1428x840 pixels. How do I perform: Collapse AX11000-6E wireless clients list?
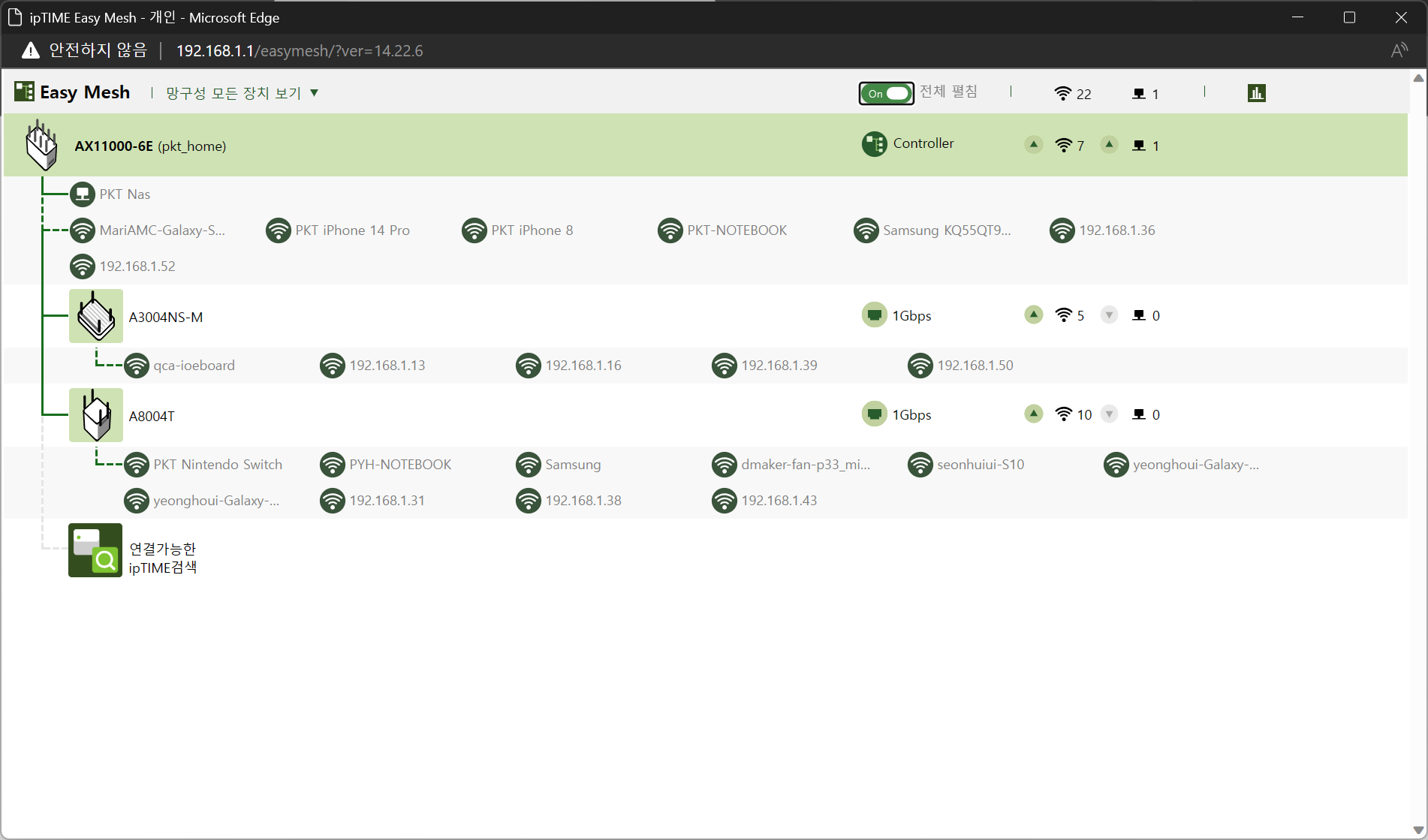(x=1034, y=144)
